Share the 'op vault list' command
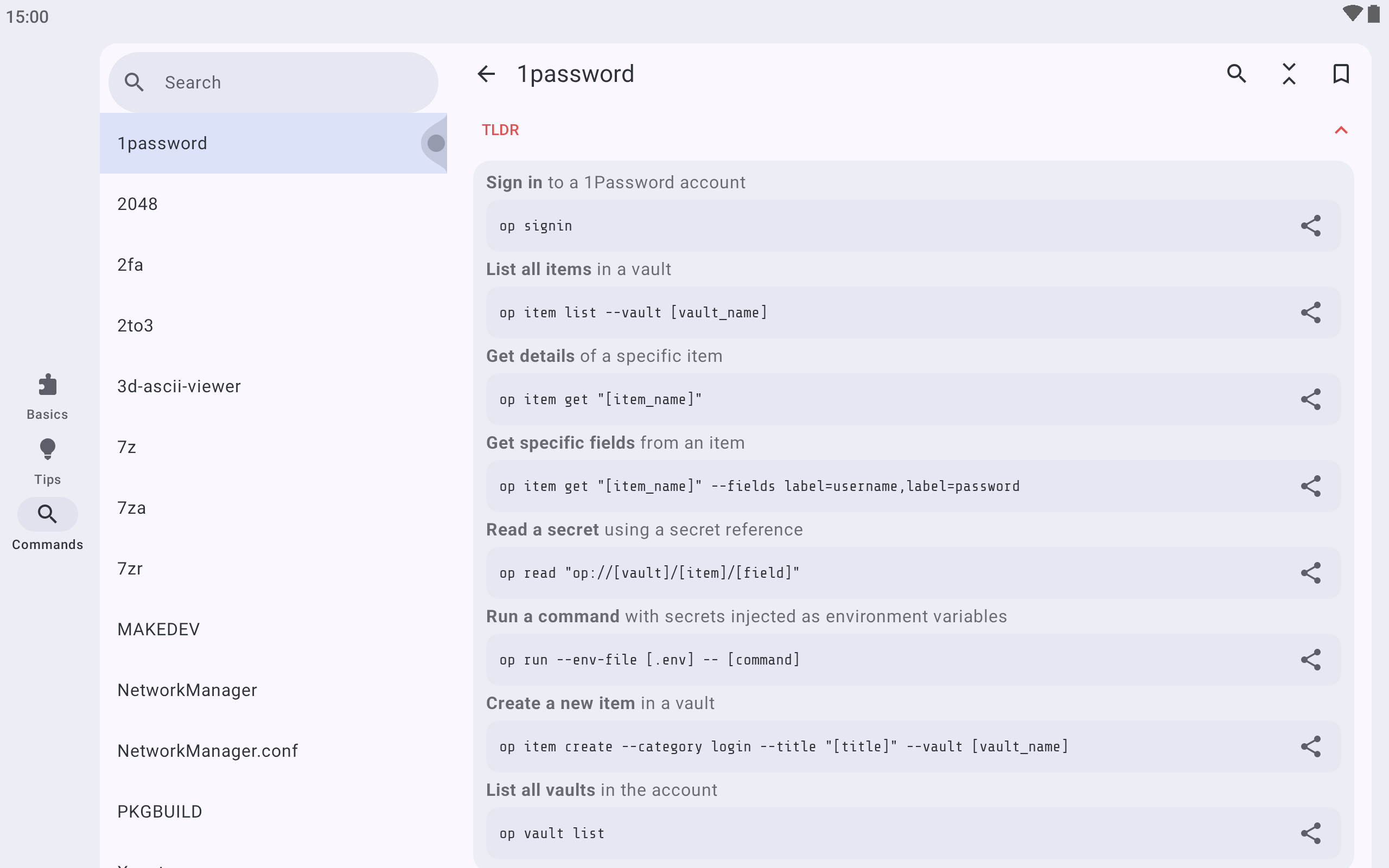The width and height of the screenshot is (1389, 868). tap(1310, 833)
